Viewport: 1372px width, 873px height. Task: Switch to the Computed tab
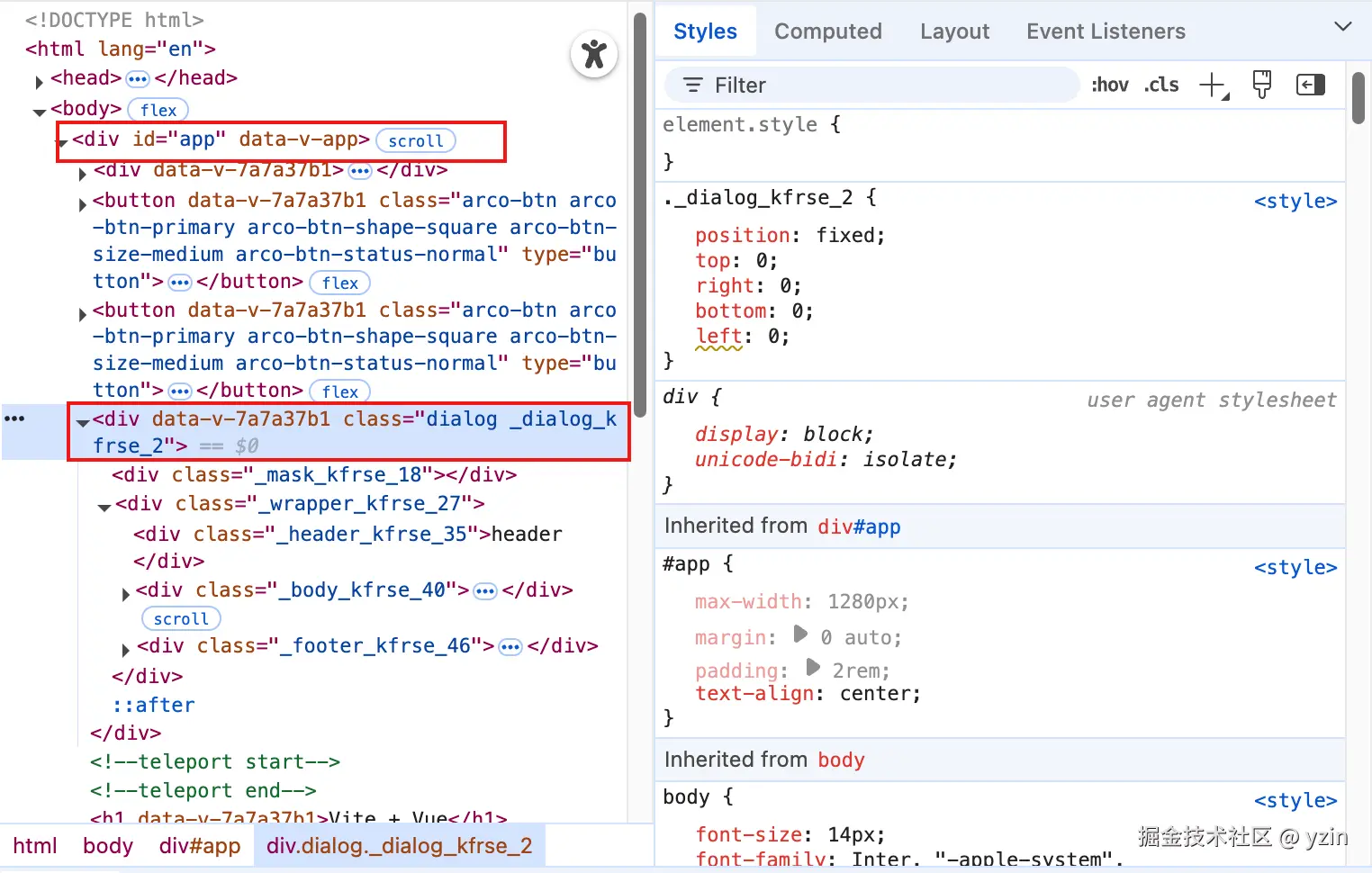828,31
